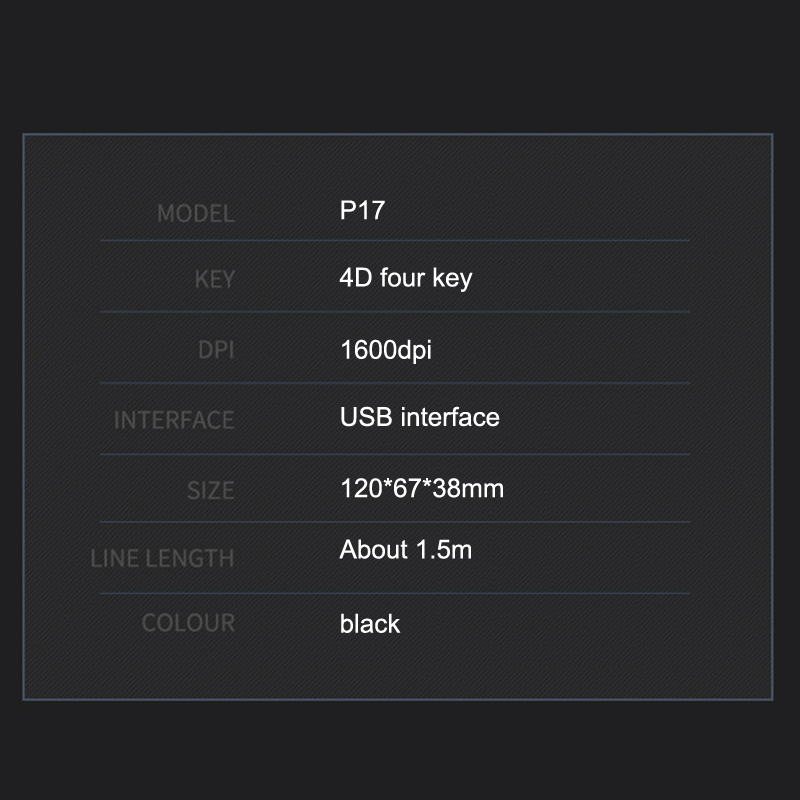This screenshot has height=800, width=800.
Task: Select the "USB interface" text
Action: click(x=419, y=416)
